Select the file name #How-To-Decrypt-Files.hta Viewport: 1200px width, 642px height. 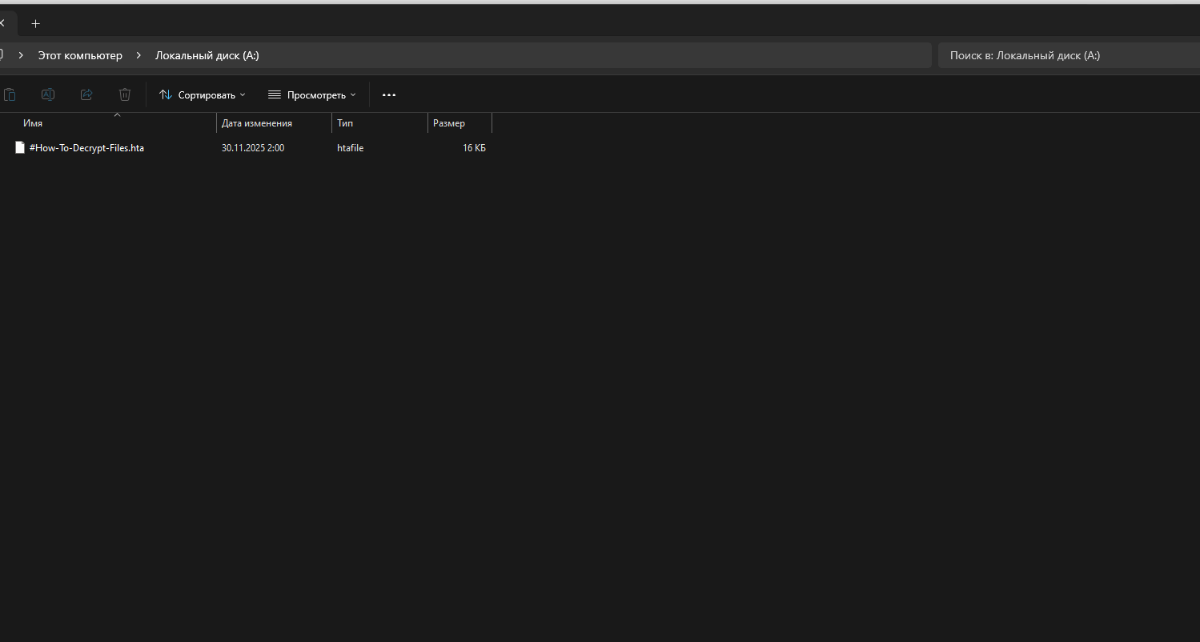tap(87, 148)
